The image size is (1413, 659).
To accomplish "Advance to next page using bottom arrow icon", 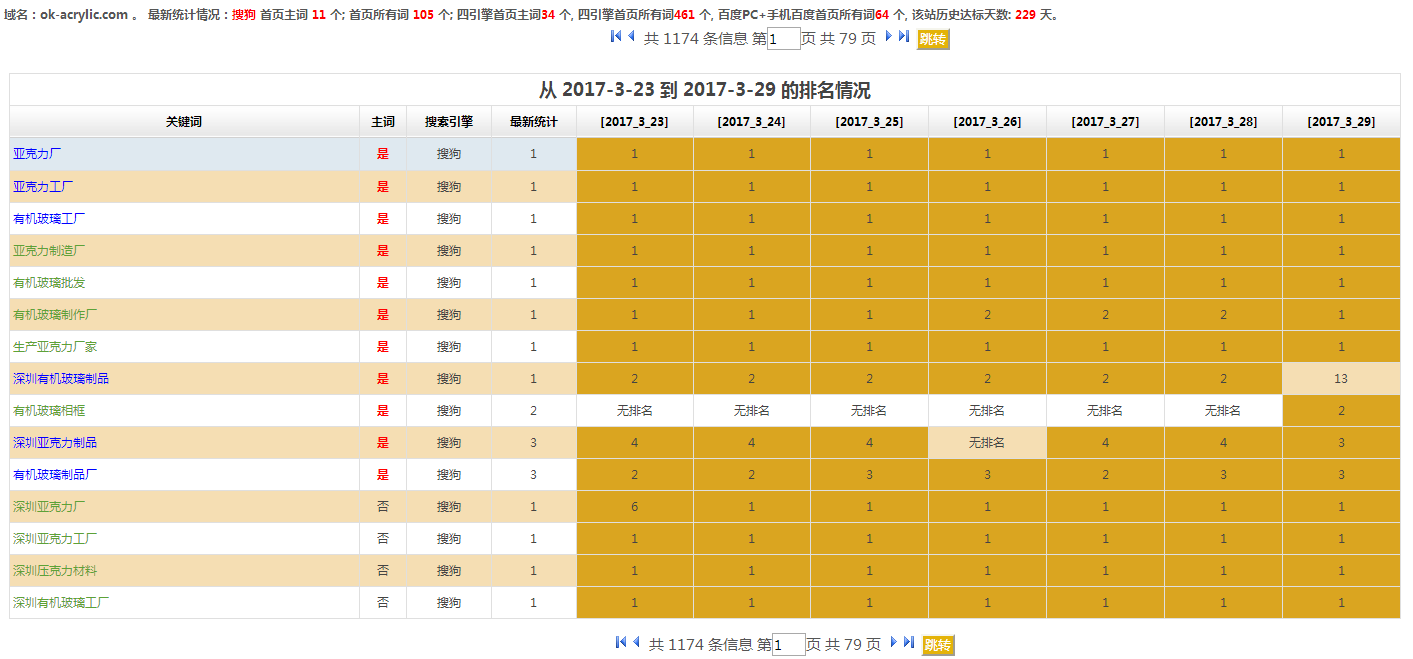I will click(x=893, y=643).
